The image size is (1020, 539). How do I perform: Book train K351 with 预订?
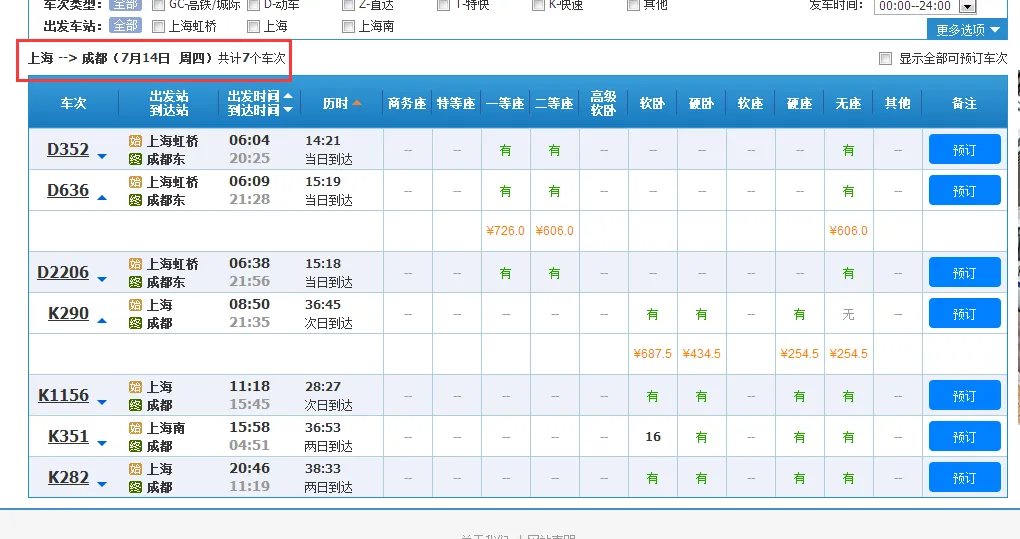coord(964,436)
